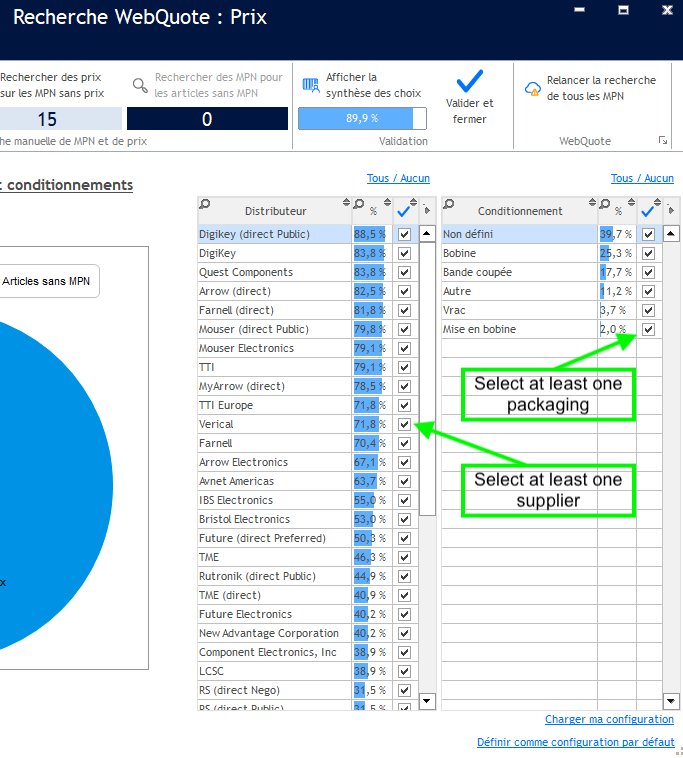Toggle checkbox for Digikey (direct Public)
This screenshot has width=683, height=758.
(x=404, y=234)
